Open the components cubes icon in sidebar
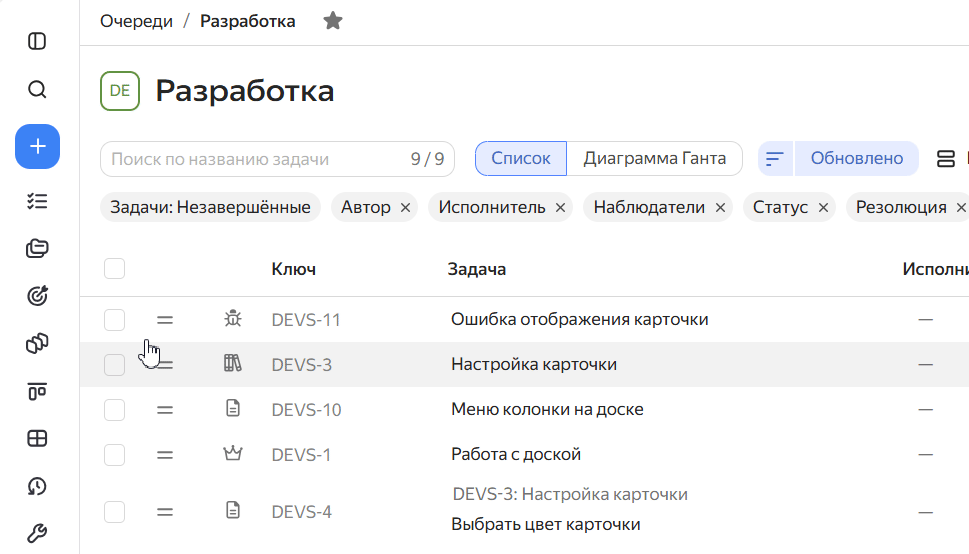 37,343
